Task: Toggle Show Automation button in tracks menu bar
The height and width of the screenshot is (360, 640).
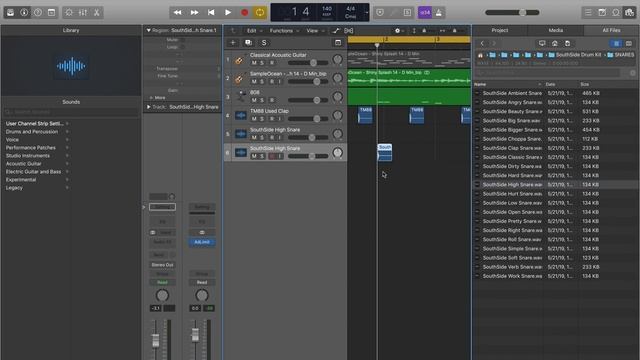Action: pyautogui.click(x=336, y=31)
